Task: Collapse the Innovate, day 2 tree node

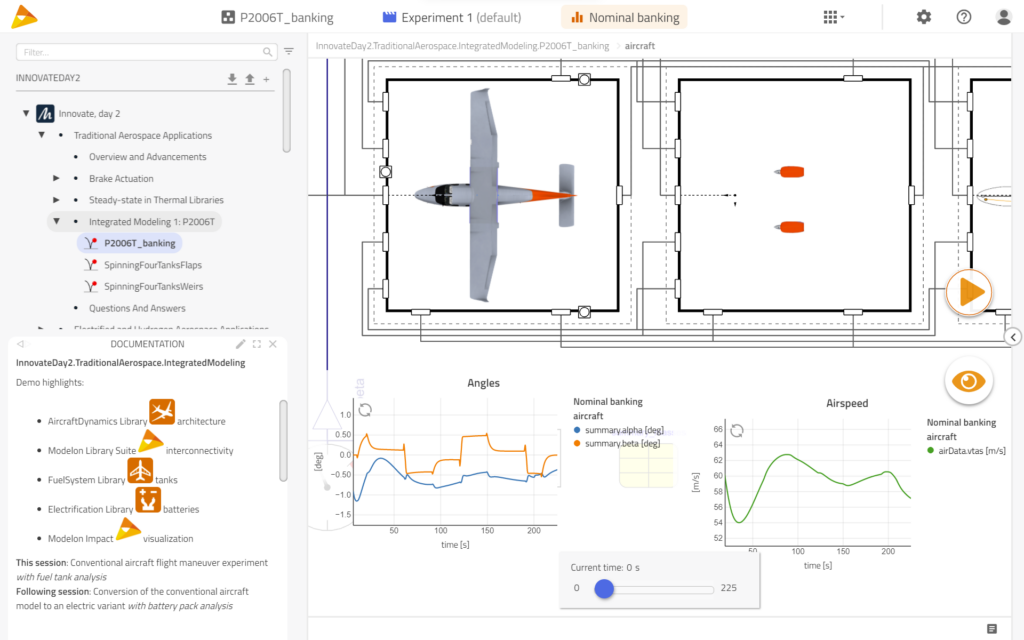Action: [x=26, y=113]
